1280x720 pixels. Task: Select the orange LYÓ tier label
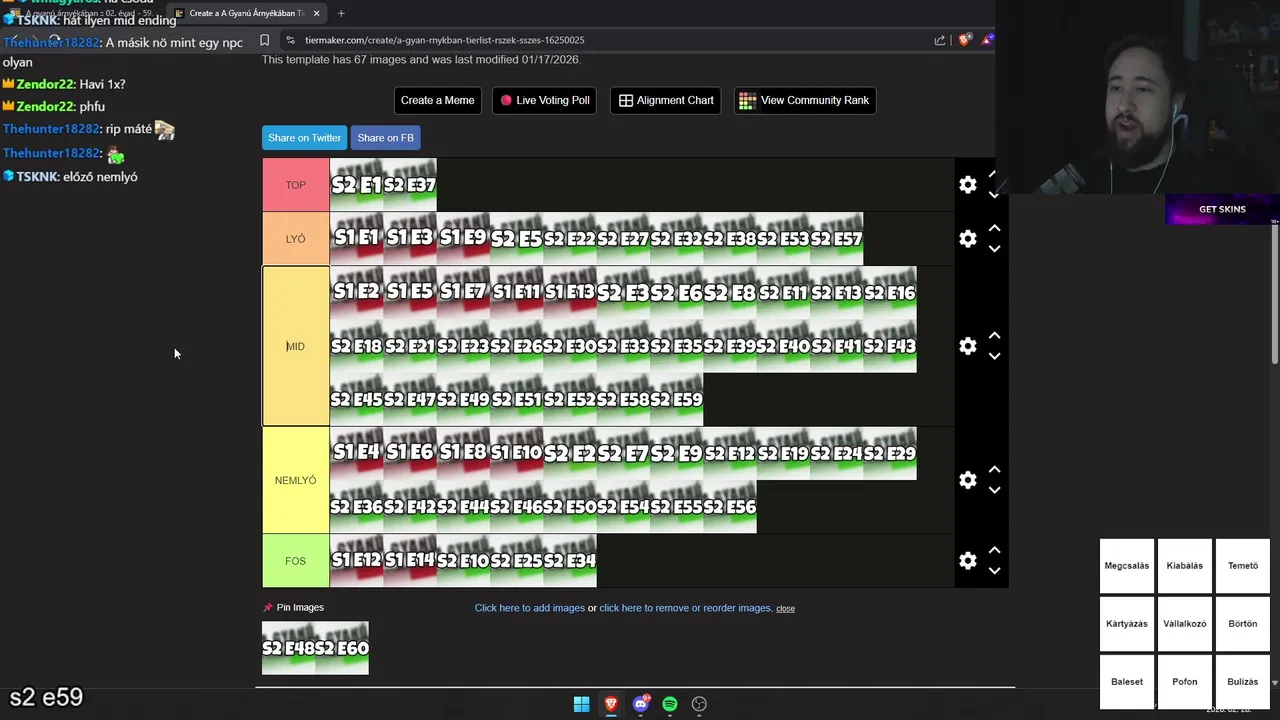(296, 239)
